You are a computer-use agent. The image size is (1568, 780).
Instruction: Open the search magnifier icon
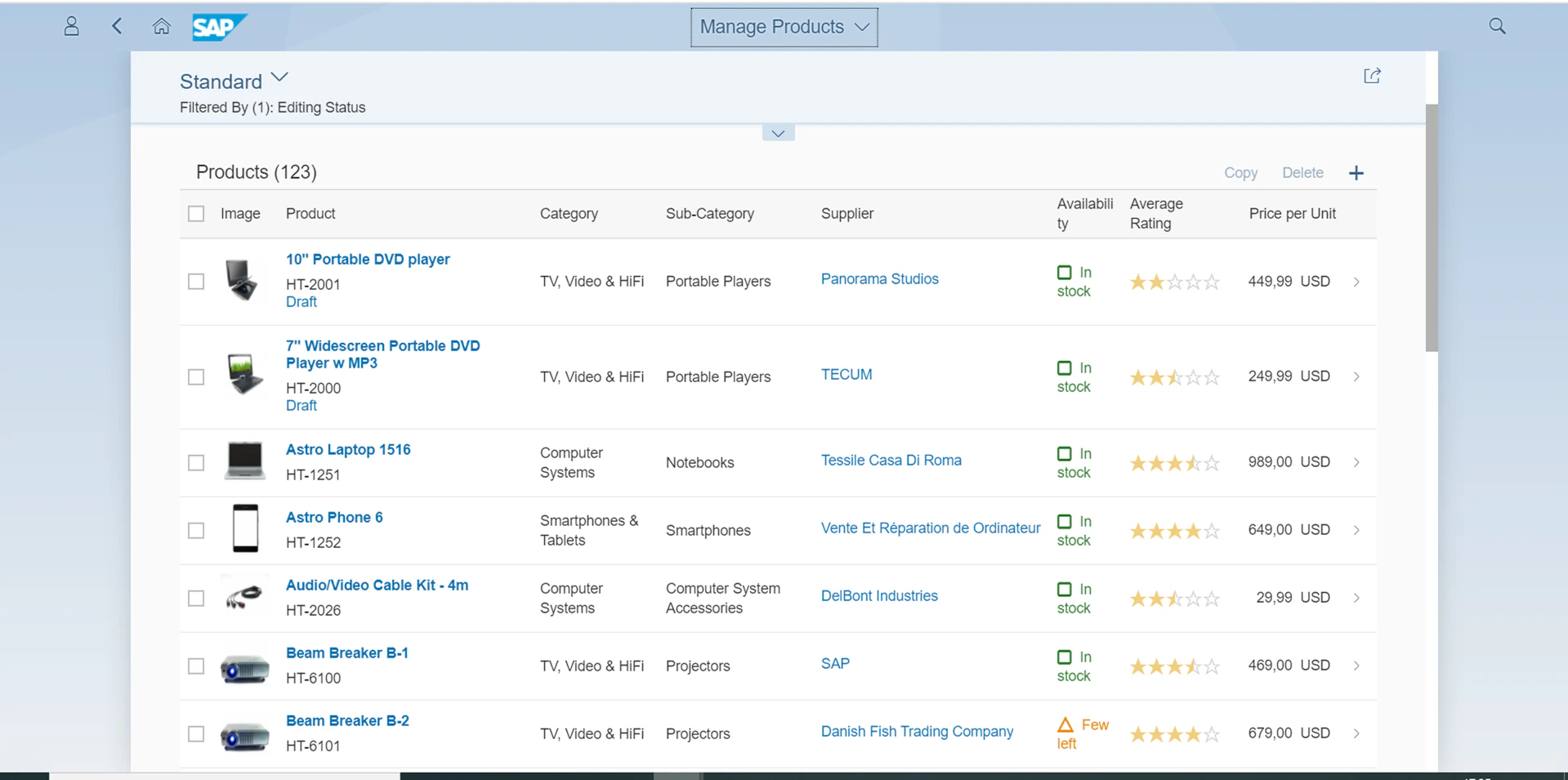[1497, 26]
